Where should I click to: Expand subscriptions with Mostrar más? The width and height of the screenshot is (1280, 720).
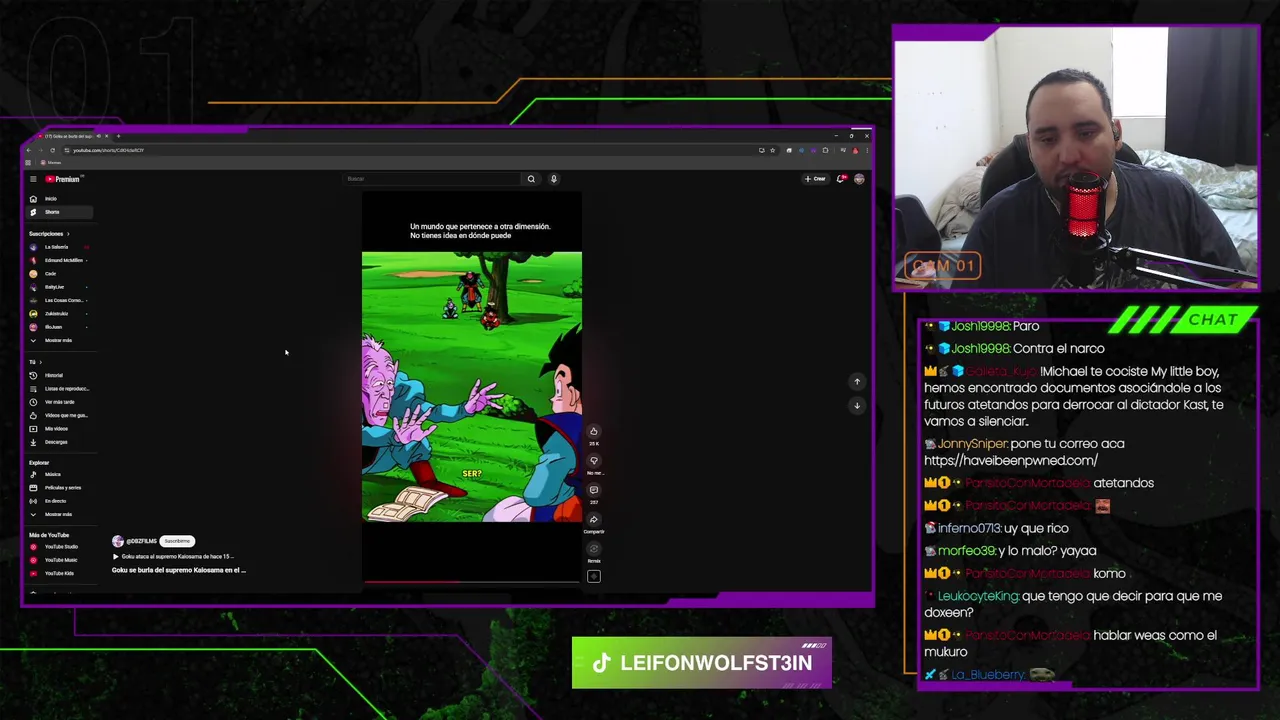[x=60, y=340]
